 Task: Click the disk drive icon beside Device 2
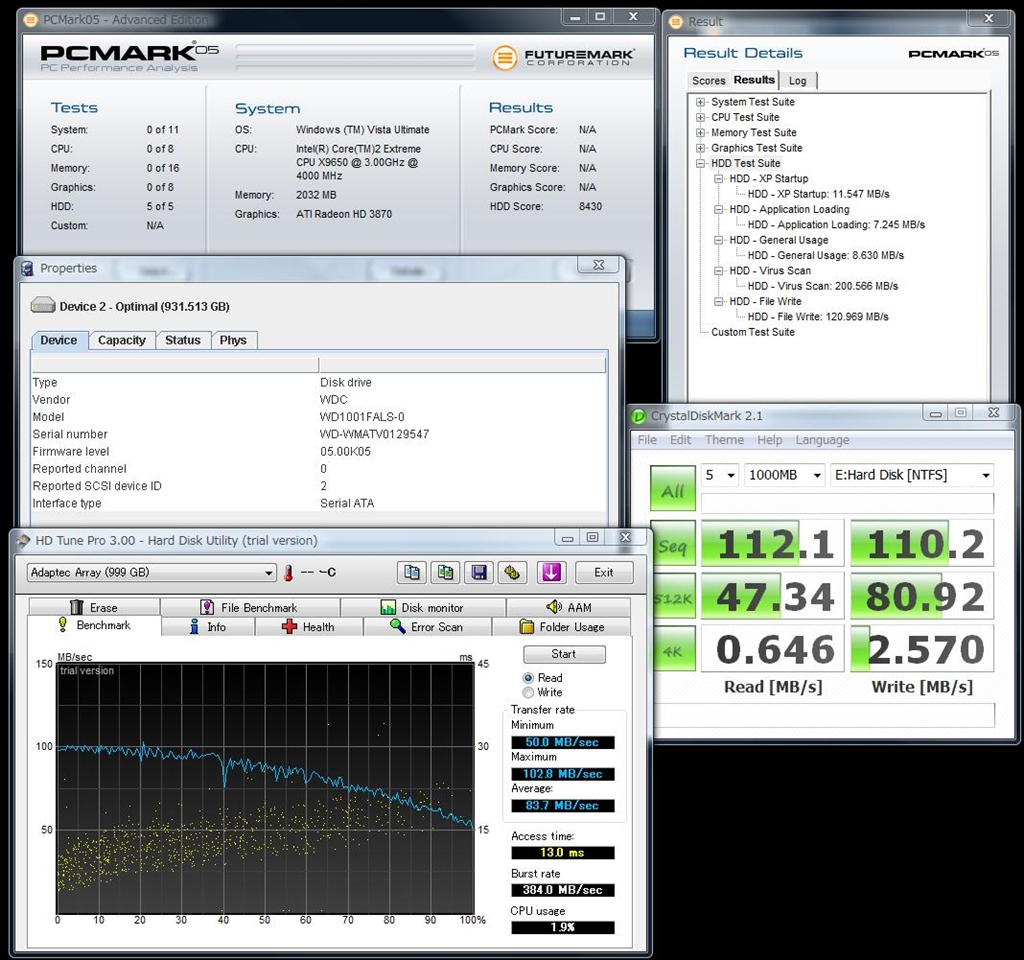[x=43, y=305]
